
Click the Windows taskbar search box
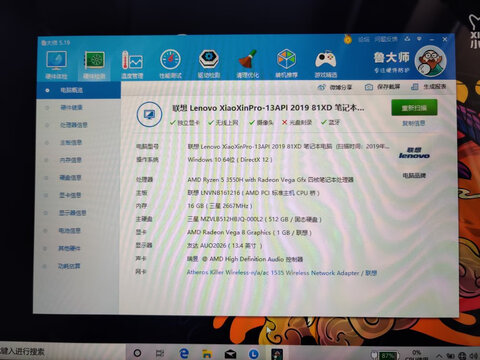tap(63, 351)
